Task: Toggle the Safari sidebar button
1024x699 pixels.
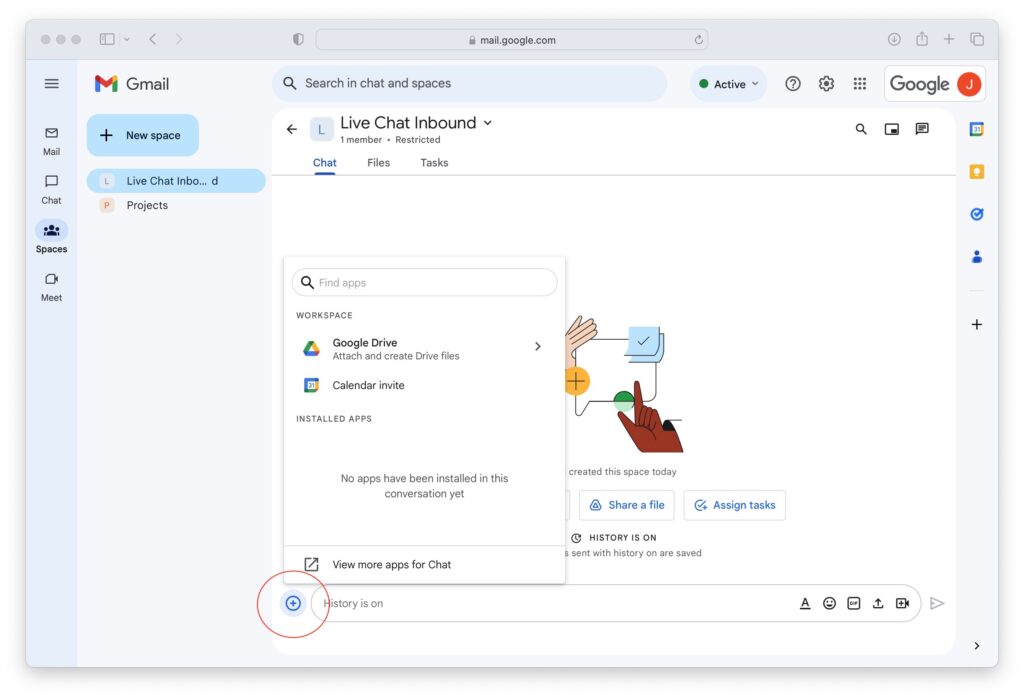Action: point(107,39)
